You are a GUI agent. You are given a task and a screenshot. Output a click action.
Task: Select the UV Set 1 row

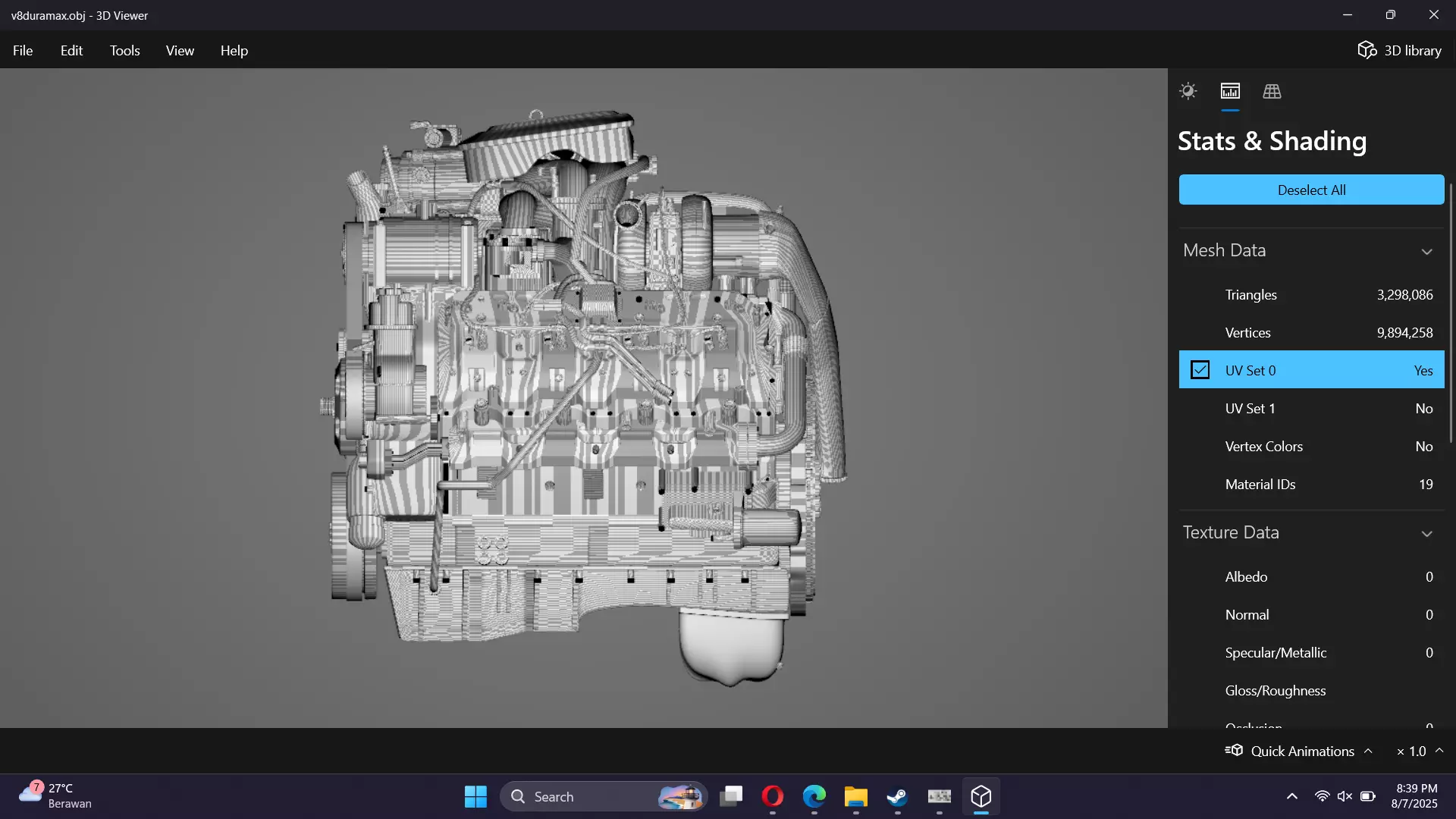pyautogui.click(x=1311, y=408)
